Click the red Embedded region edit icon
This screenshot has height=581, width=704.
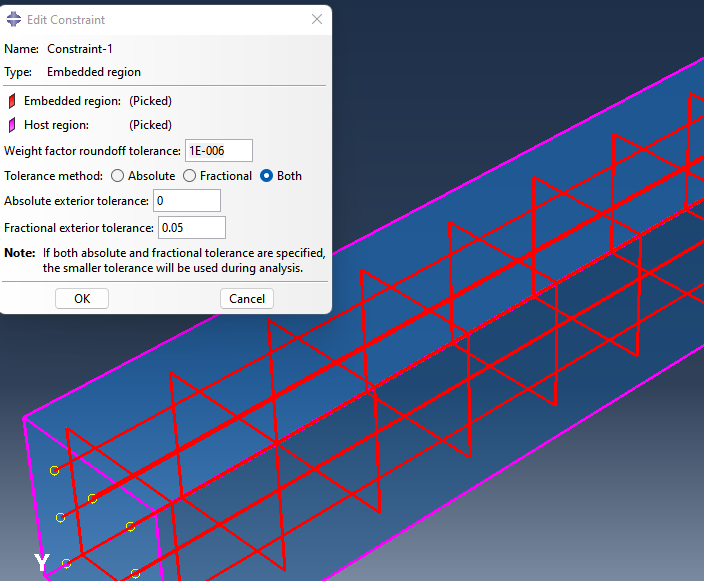12,101
